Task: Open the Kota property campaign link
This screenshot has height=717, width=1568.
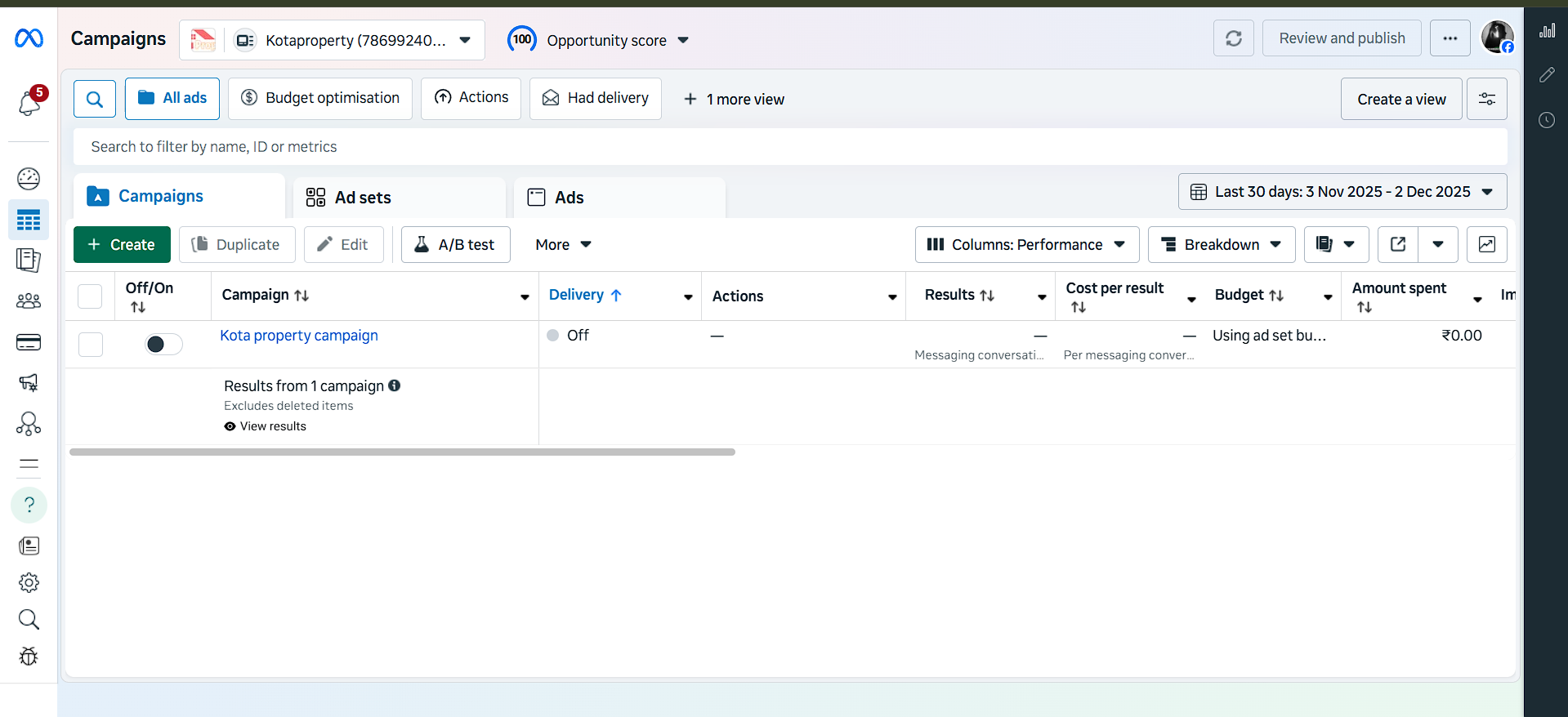Action: coord(299,336)
